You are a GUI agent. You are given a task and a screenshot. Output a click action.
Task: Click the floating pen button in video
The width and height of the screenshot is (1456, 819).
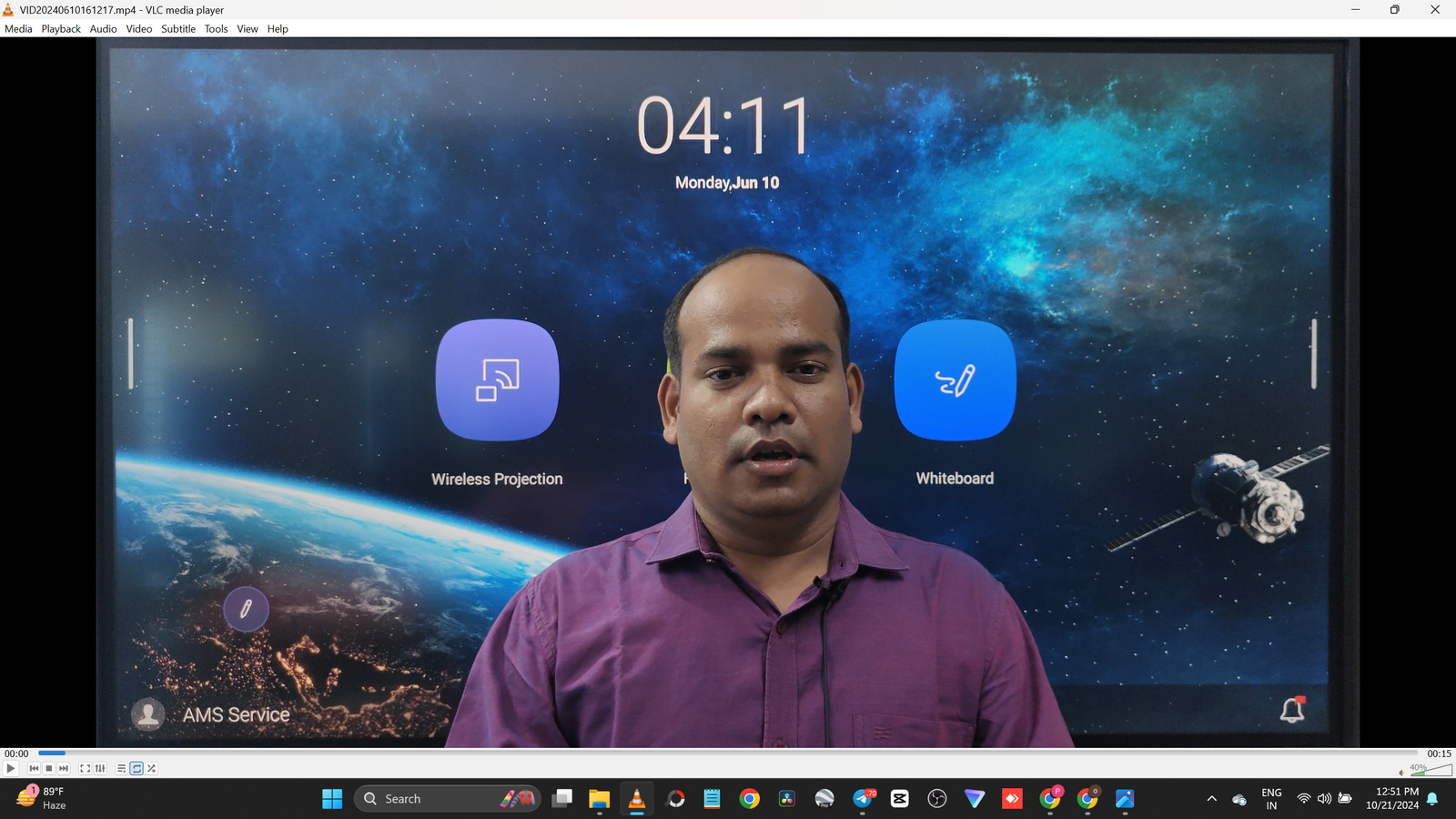coord(246,609)
